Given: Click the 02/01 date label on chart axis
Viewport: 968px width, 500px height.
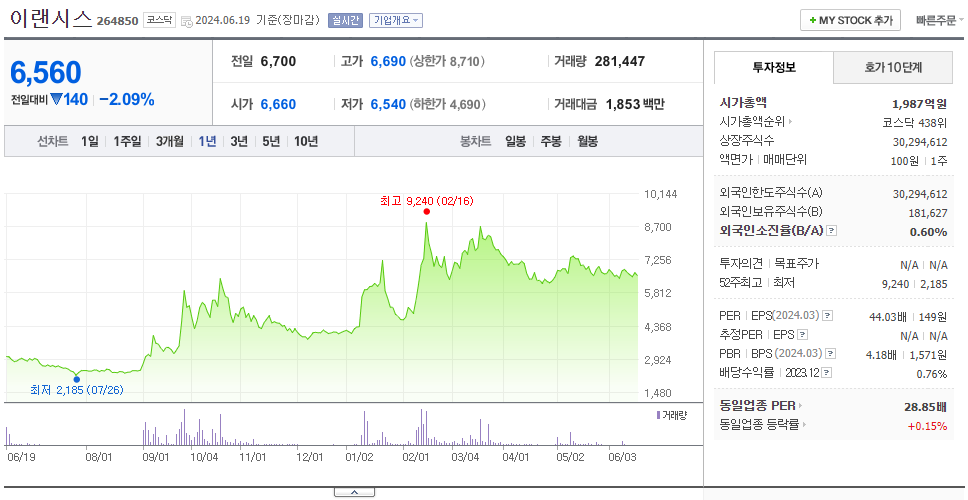Looking at the screenshot, I should [415, 457].
